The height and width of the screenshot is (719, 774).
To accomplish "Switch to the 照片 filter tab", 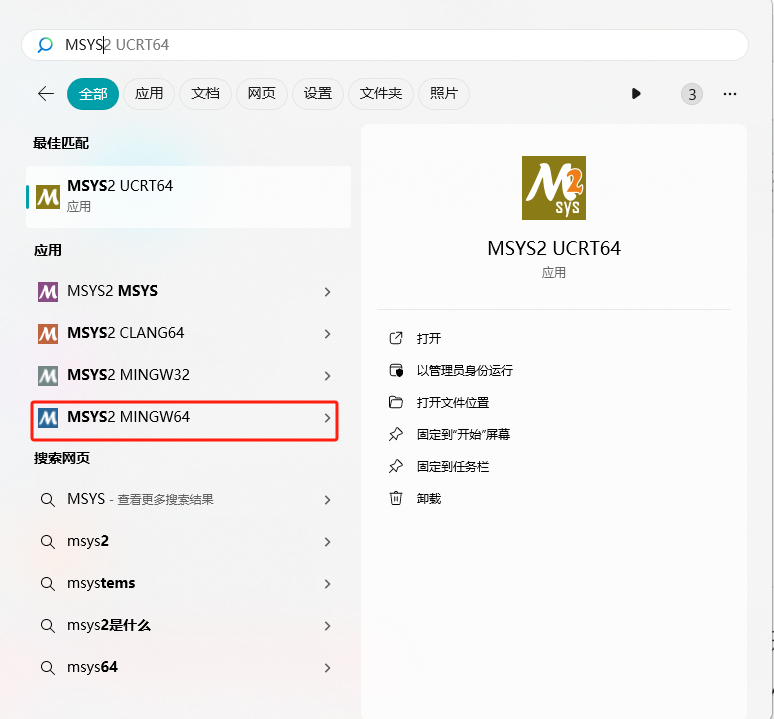I will pos(444,94).
